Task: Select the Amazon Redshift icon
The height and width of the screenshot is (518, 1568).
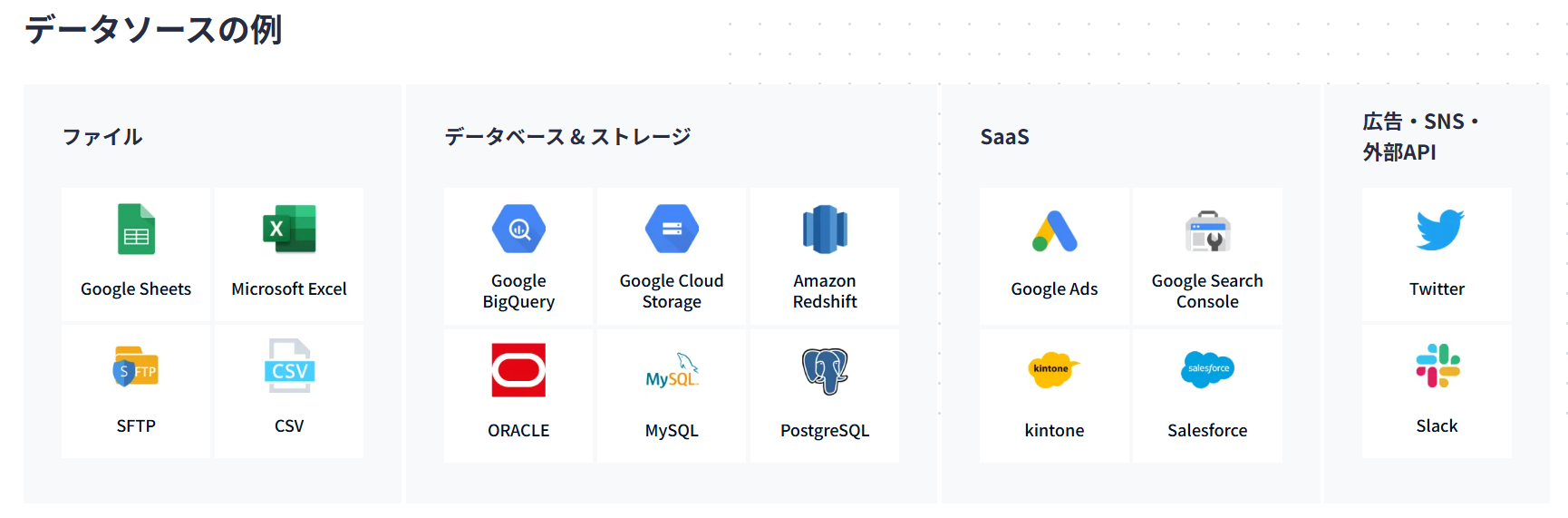Action: 825,230
